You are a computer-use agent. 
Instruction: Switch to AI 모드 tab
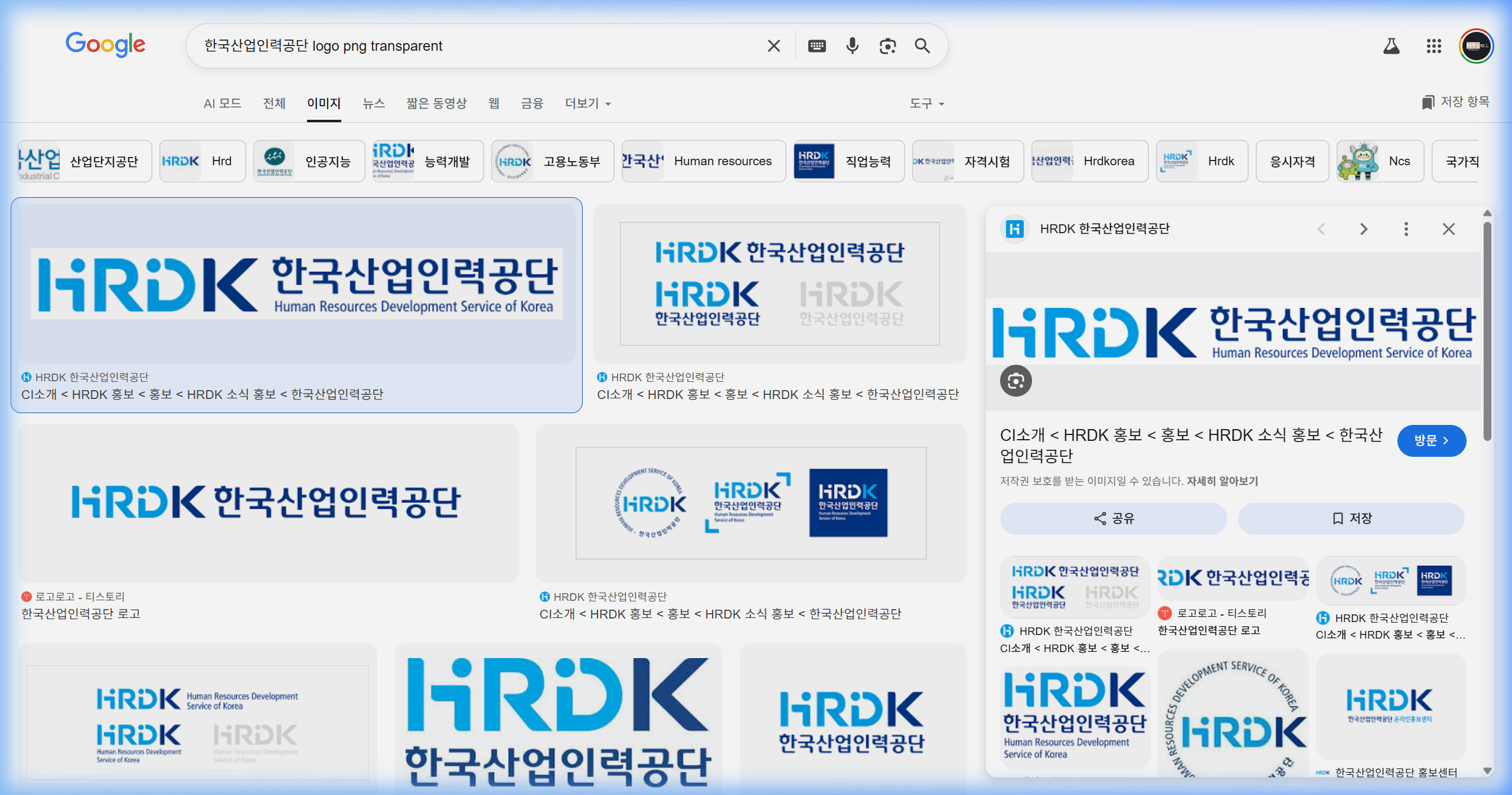222,103
